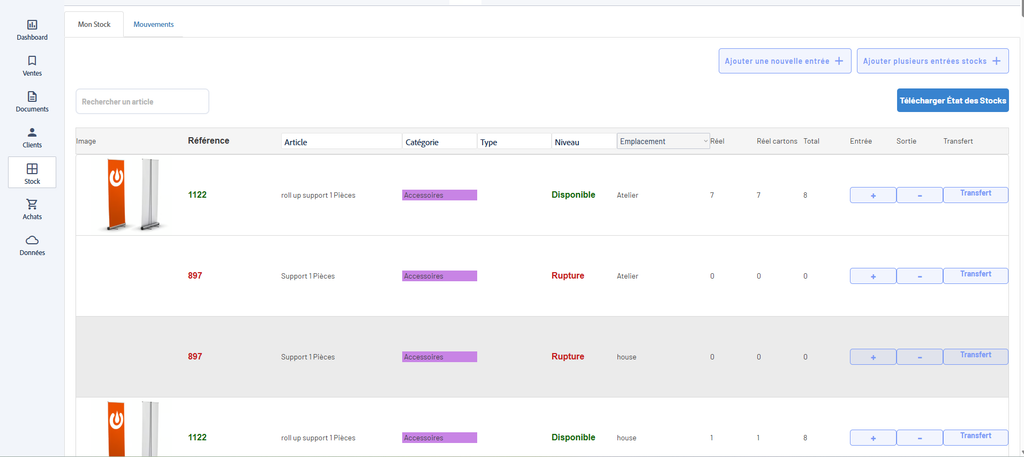Open the Documents sidebar icon
Image resolution: width=1024 pixels, height=457 pixels.
32,97
